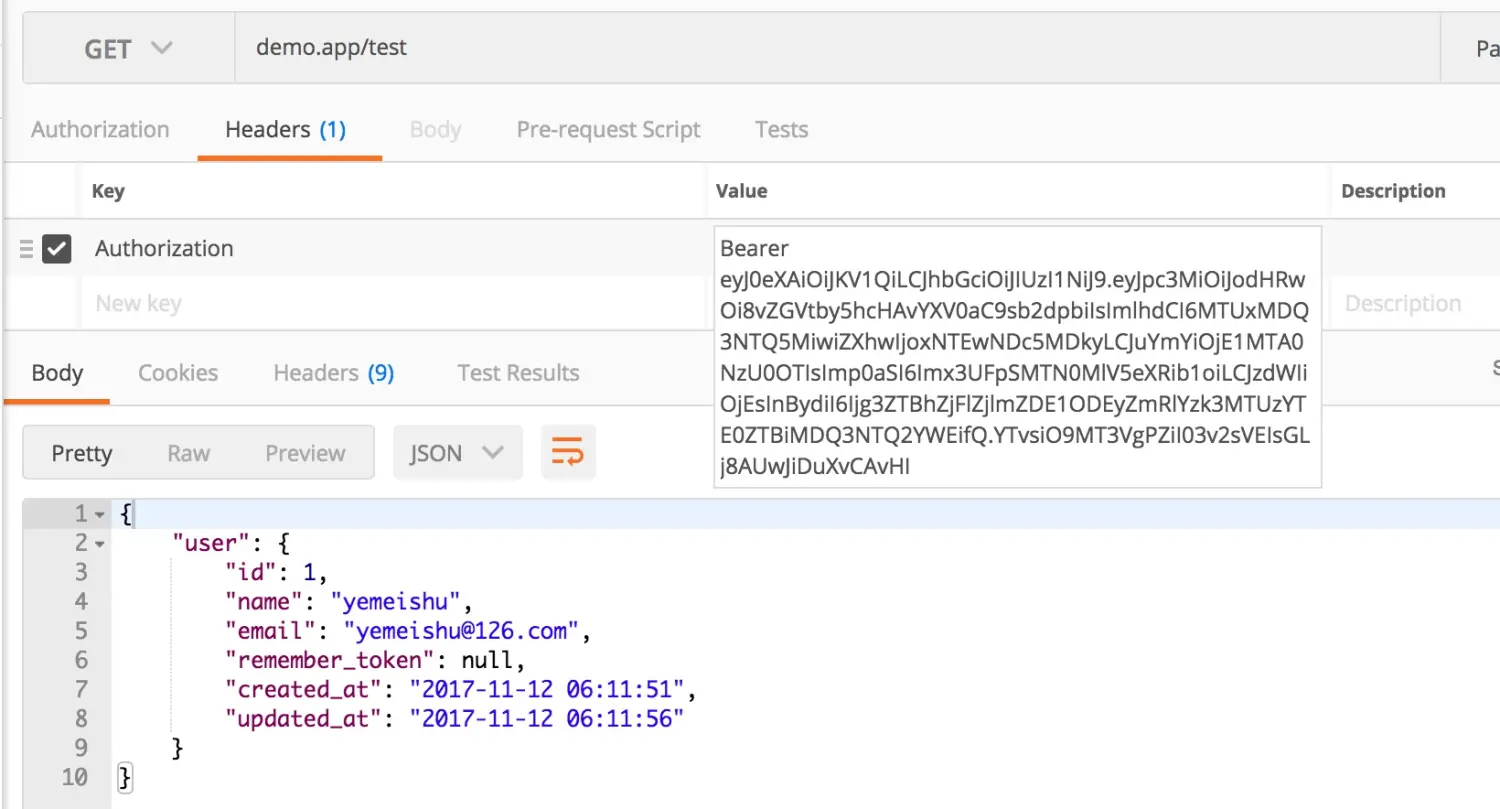The image size is (1500, 809).
Task: Click the "yemeishu@126.com" email value
Action: coord(462,631)
